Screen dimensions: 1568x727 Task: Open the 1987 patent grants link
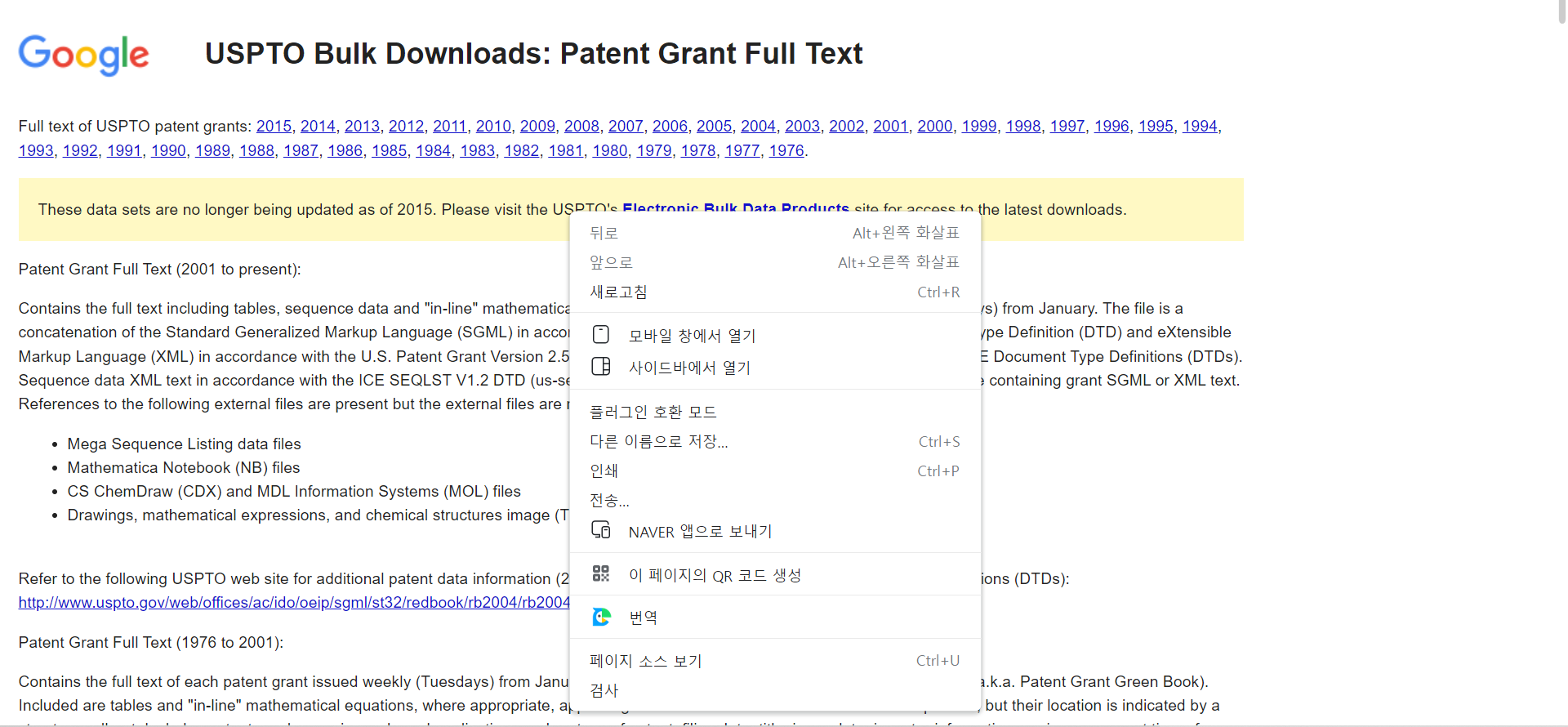301,150
